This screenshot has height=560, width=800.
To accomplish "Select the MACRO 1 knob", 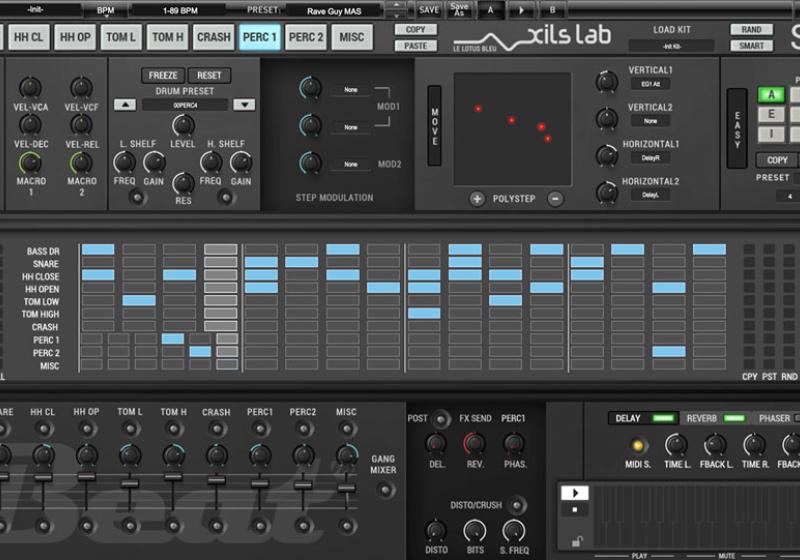I will [30, 163].
